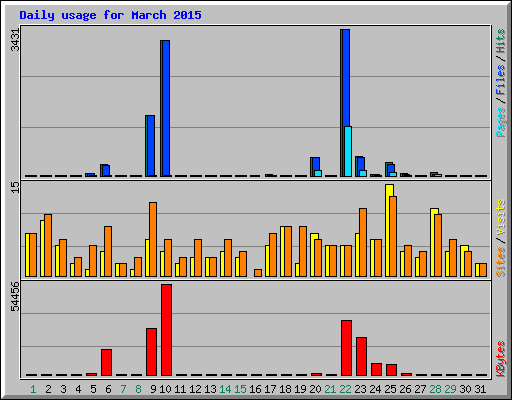This screenshot has width=512, height=400.
Task: Click the blue files bar for day 6
Action: pyautogui.click(x=106, y=171)
